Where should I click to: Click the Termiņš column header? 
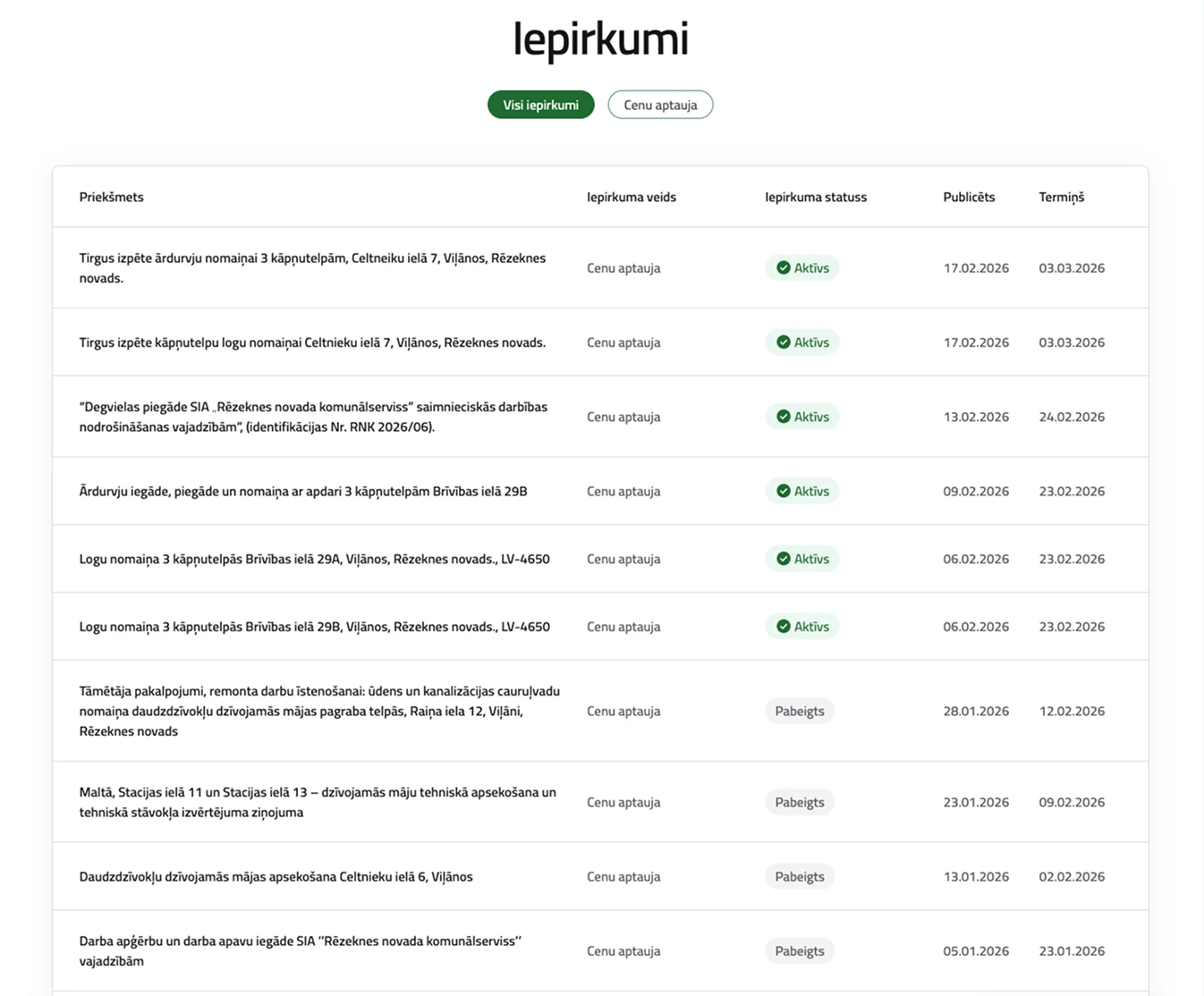[x=1061, y=197]
